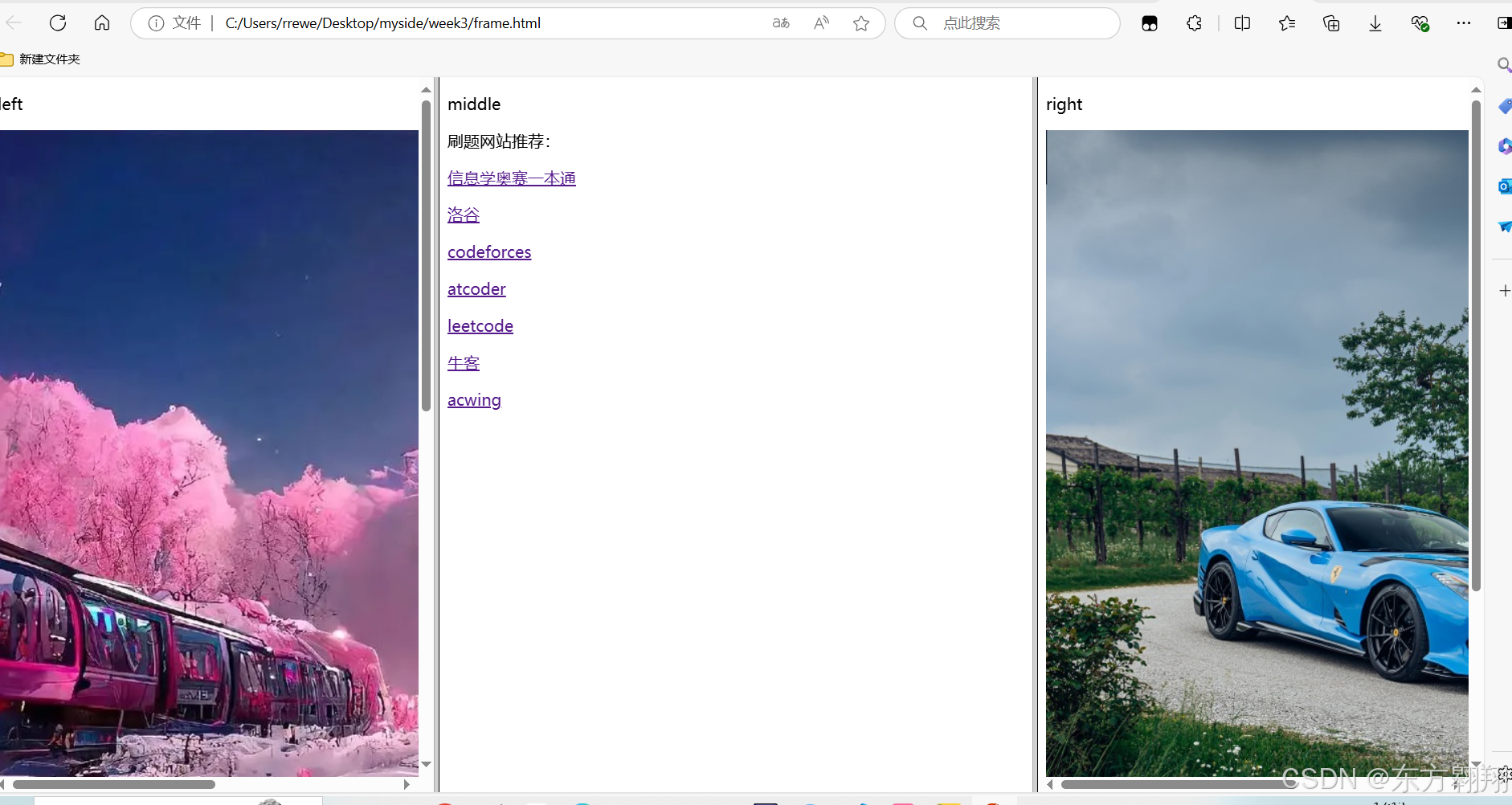
Task: Open the sidebar Telegram-like paper plane icon
Action: pyautogui.click(x=1505, y=227)
